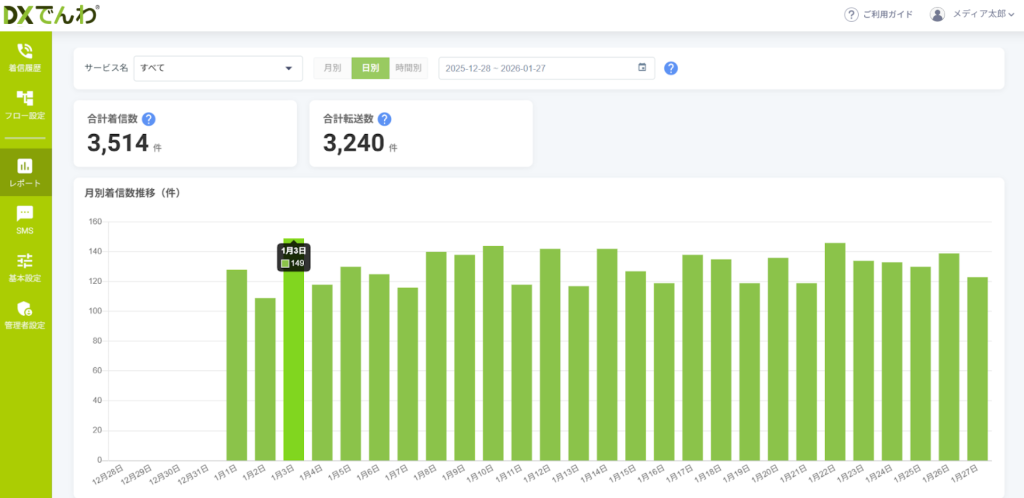Select the レポート report icon in sidebar

25,166
